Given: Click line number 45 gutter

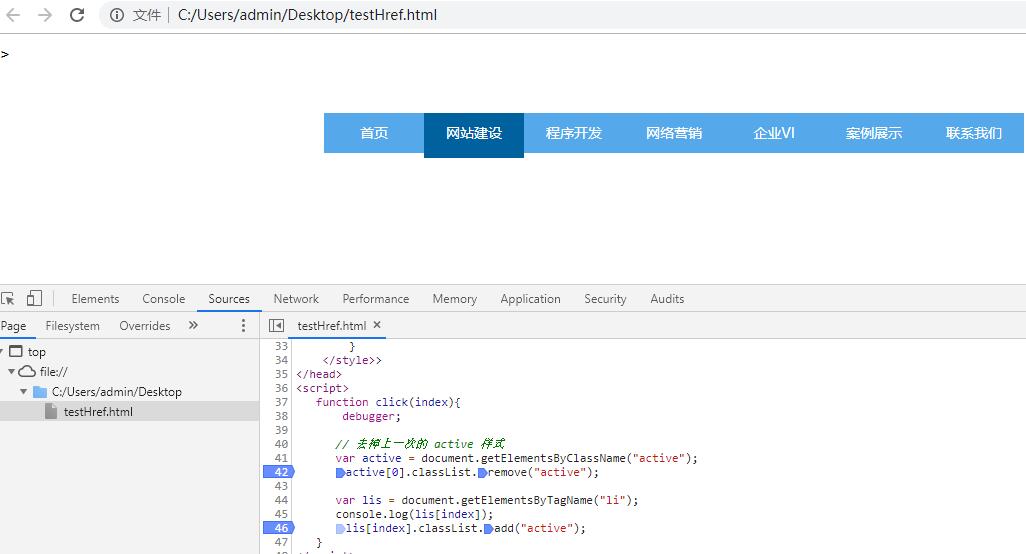Looking at the screenshot, I should (x=281, y=514).
